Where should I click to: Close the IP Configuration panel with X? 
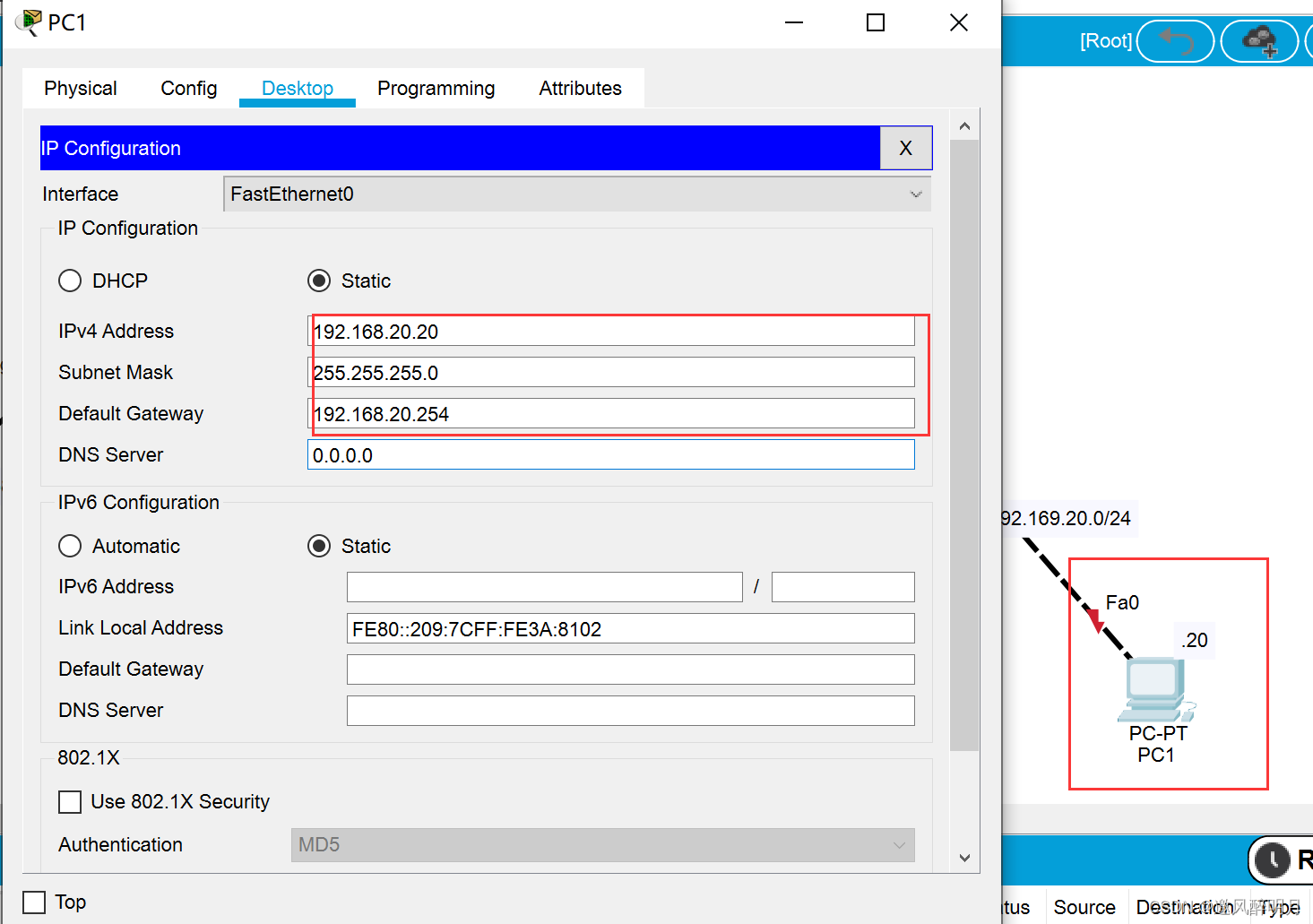point(905,148)
